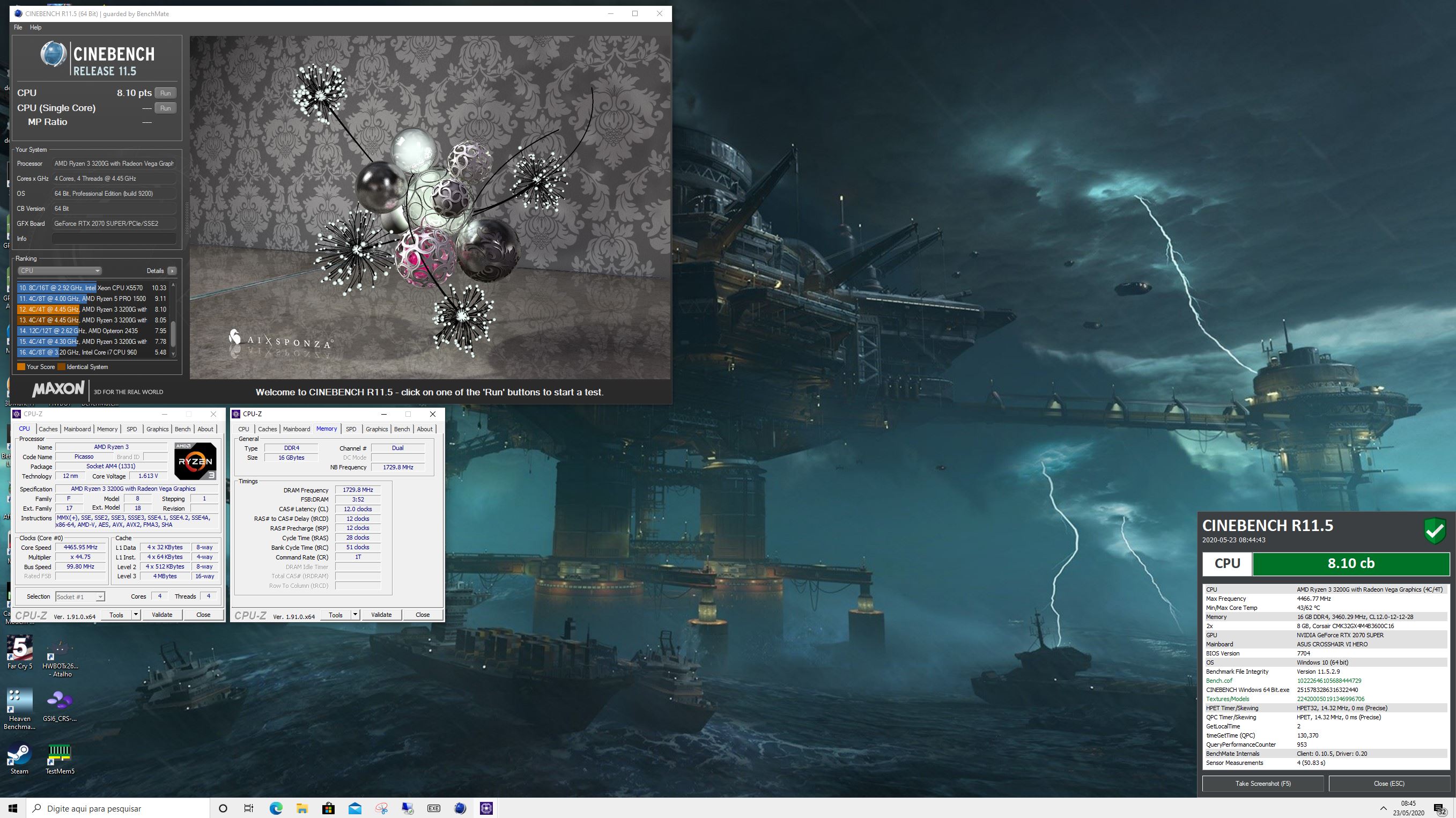Viewport: 1456px width, 818px height.
Task: Open Mail app from taskbar
Action: click(355, 808)
